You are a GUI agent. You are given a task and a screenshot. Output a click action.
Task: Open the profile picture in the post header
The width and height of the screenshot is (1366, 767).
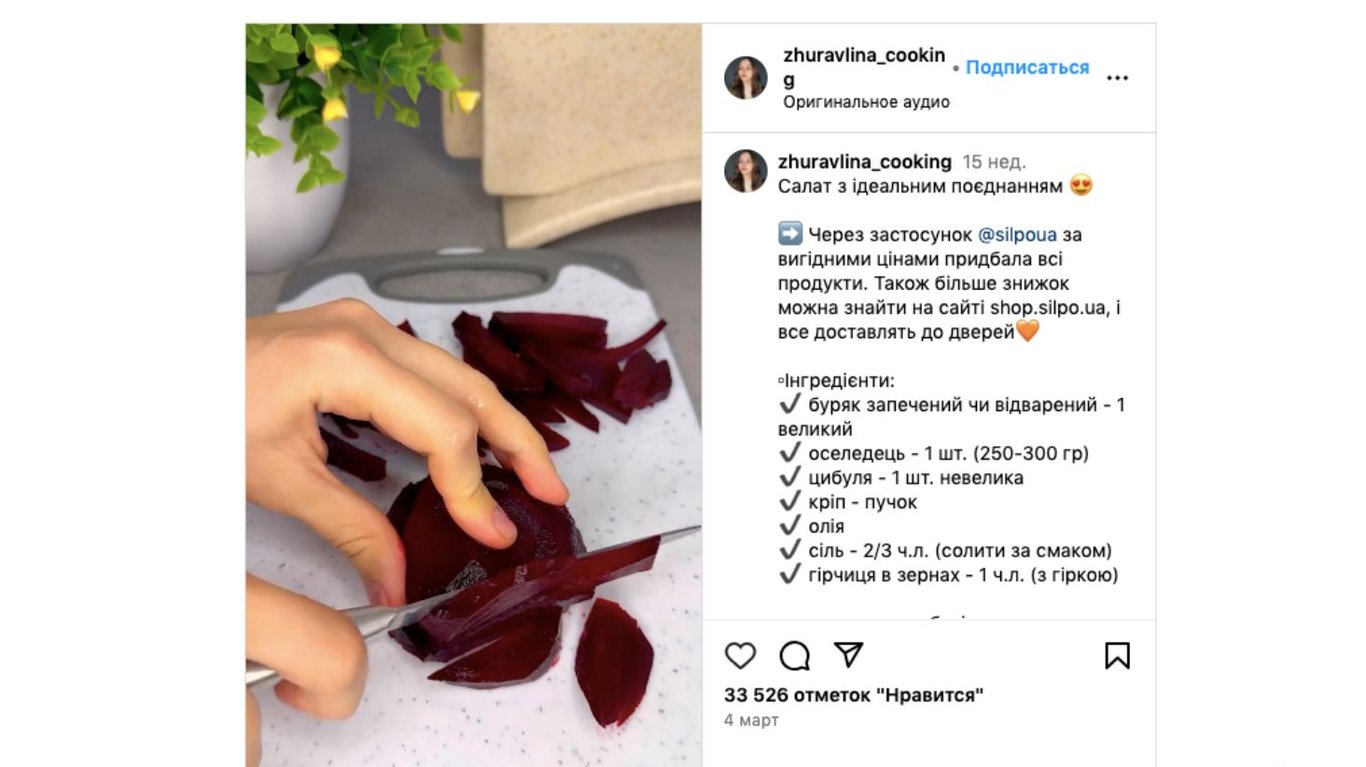(746, 78)
